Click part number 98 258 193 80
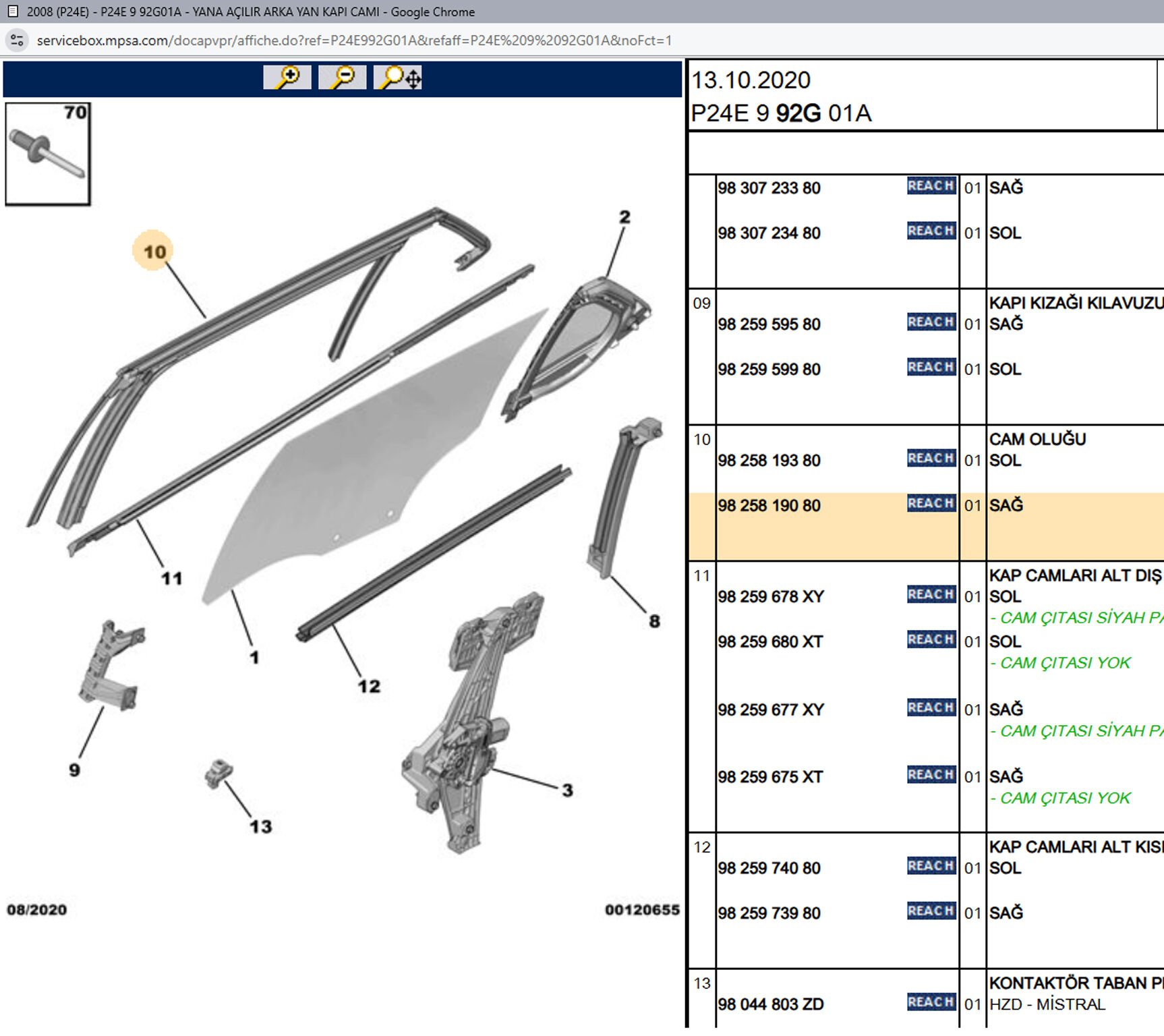 coord(769,461)
